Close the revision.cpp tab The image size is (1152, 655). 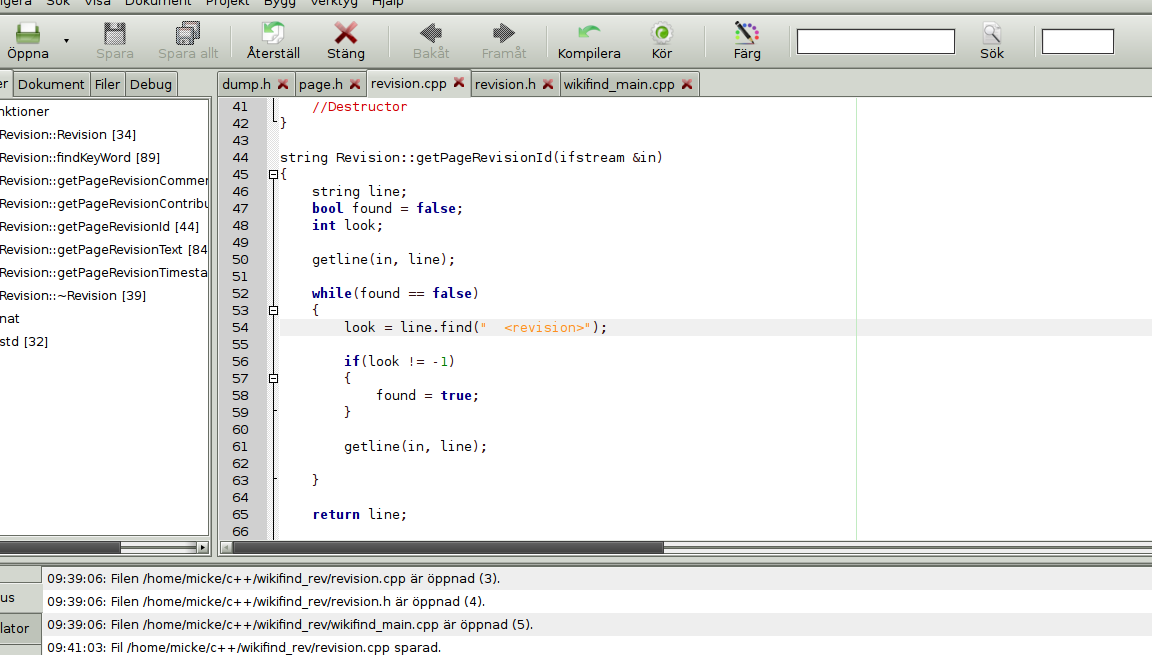[x=459, y=83]
